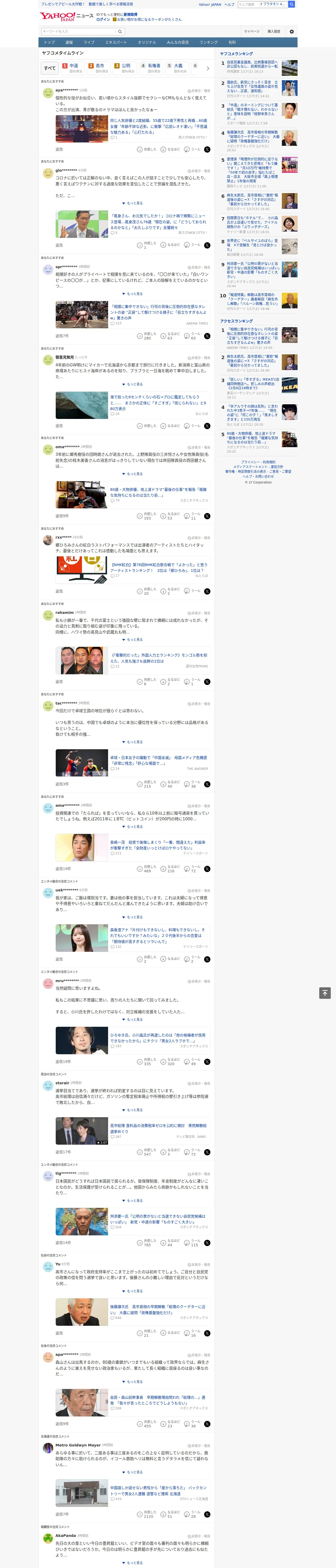336x1568 pixels.
Task: Expand apa's comment with もっと見る
Action: click(132, 1381)
